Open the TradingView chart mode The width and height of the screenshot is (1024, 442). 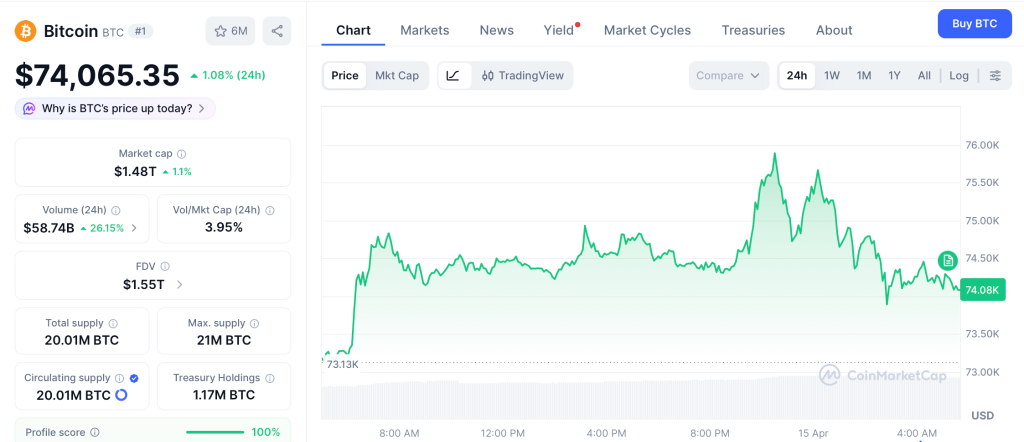click(523, 76)
